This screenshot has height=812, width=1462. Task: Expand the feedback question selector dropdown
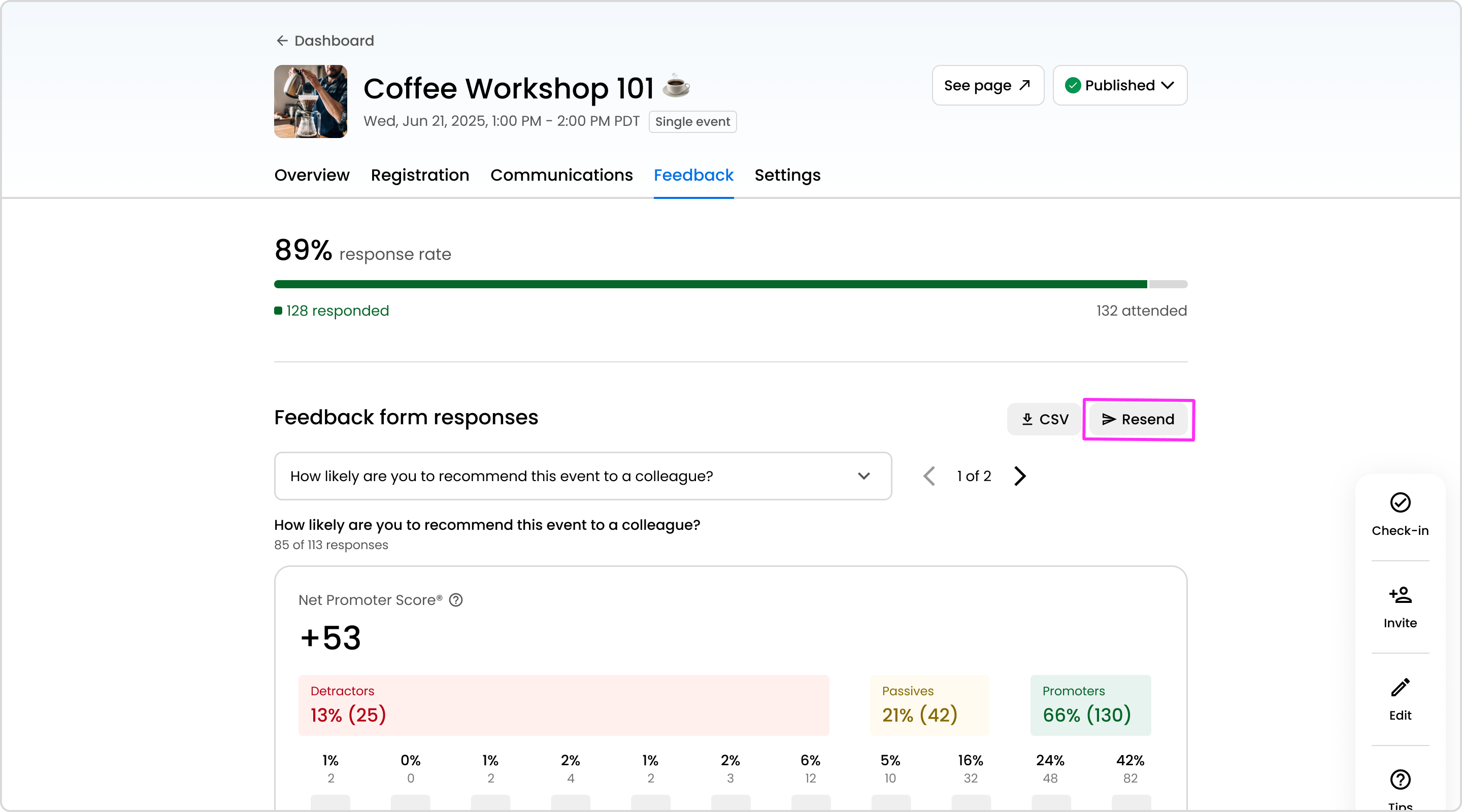(x=582, y=476)
